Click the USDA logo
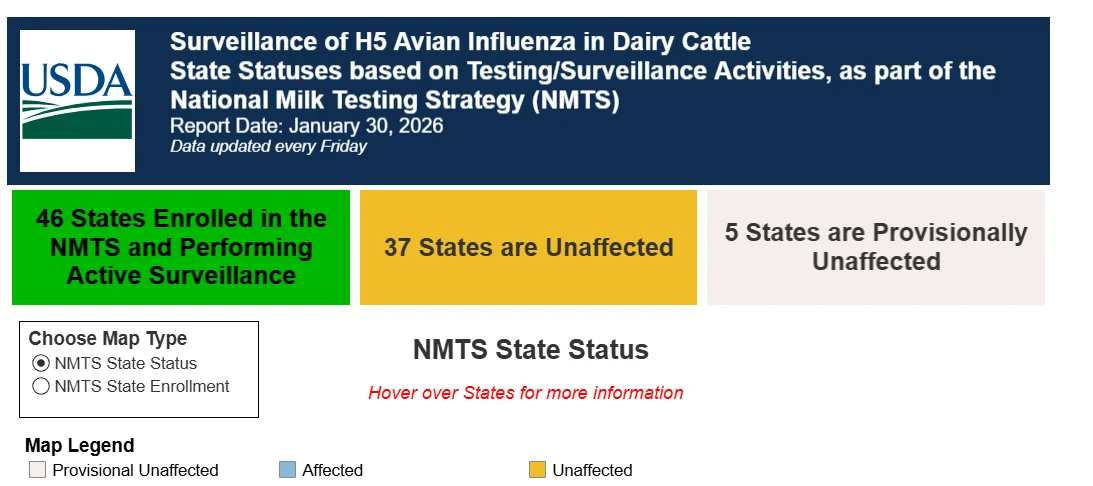The height and width of the screenshot is (486, 1093). (77, 101)
